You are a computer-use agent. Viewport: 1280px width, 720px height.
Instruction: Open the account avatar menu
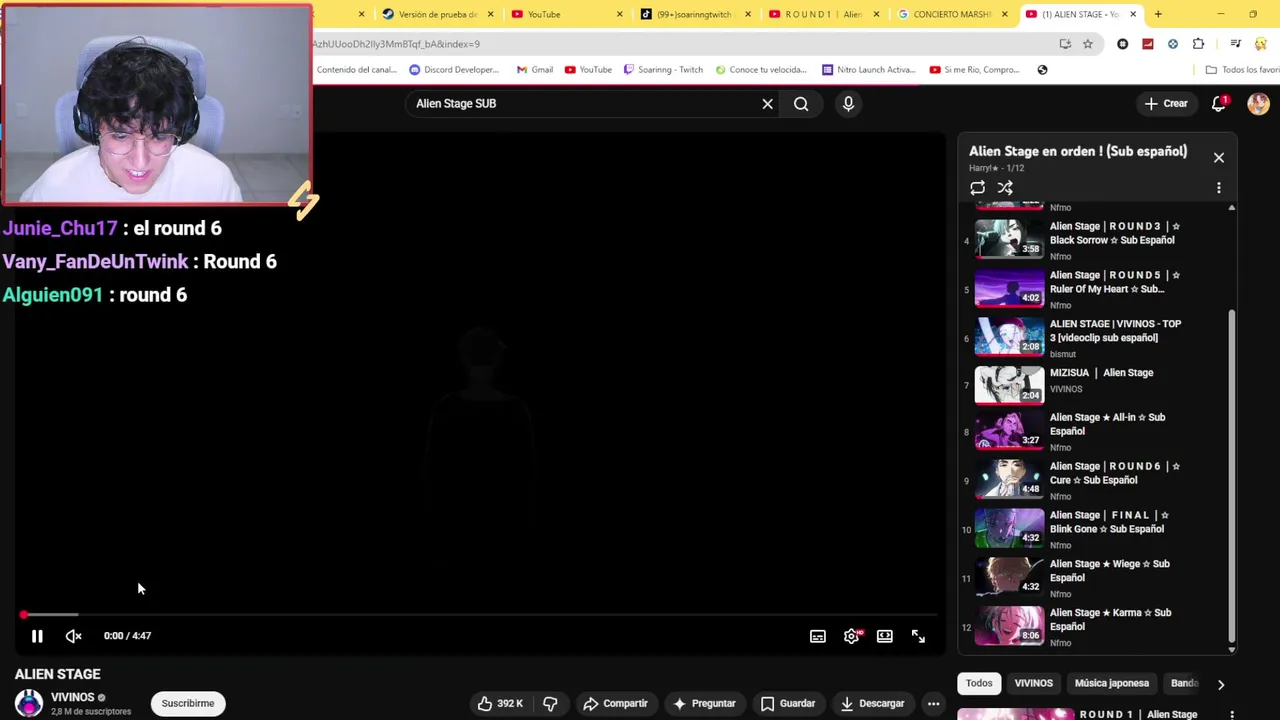pyautogui.click(x=1258, y=104)
